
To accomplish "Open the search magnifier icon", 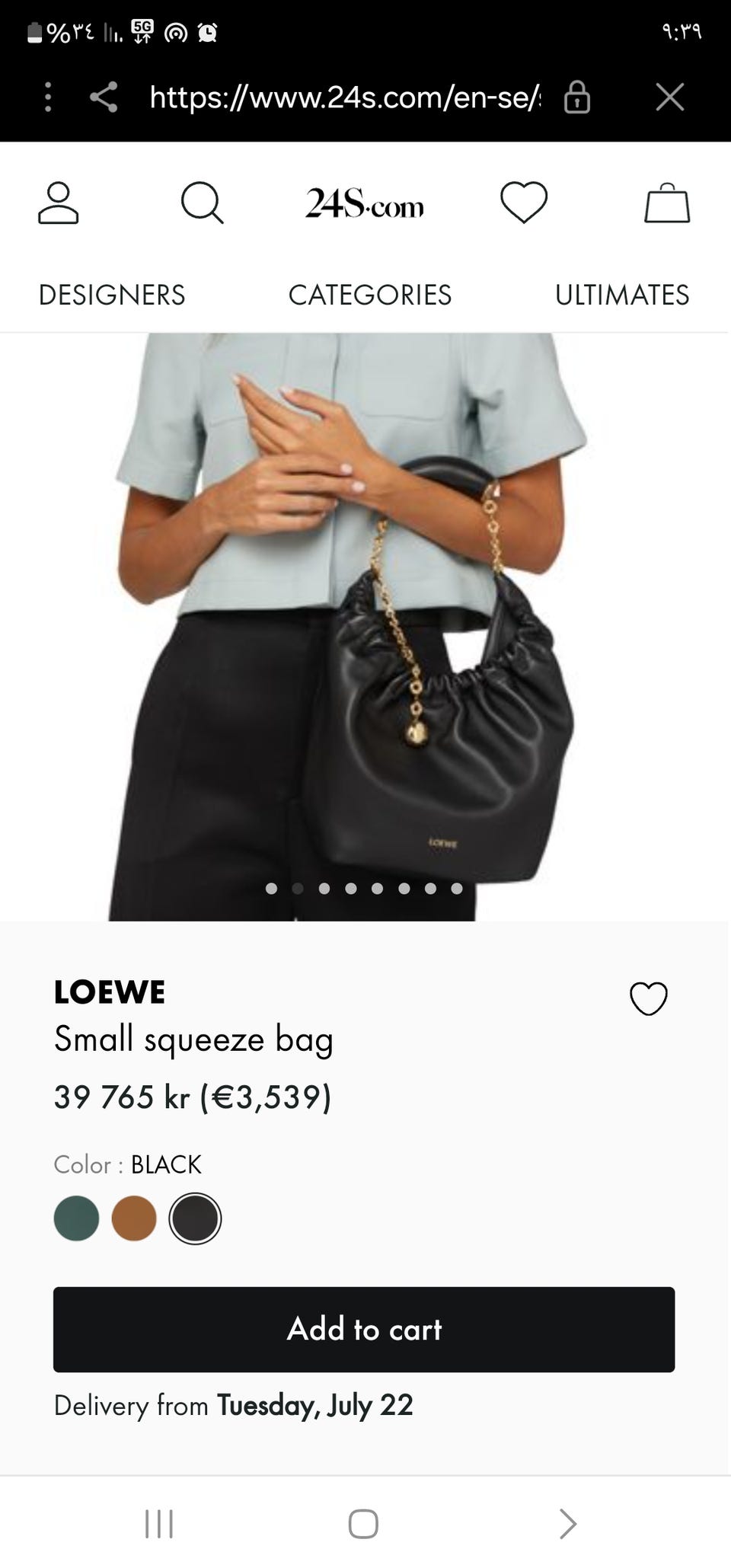I will [202, 203].
